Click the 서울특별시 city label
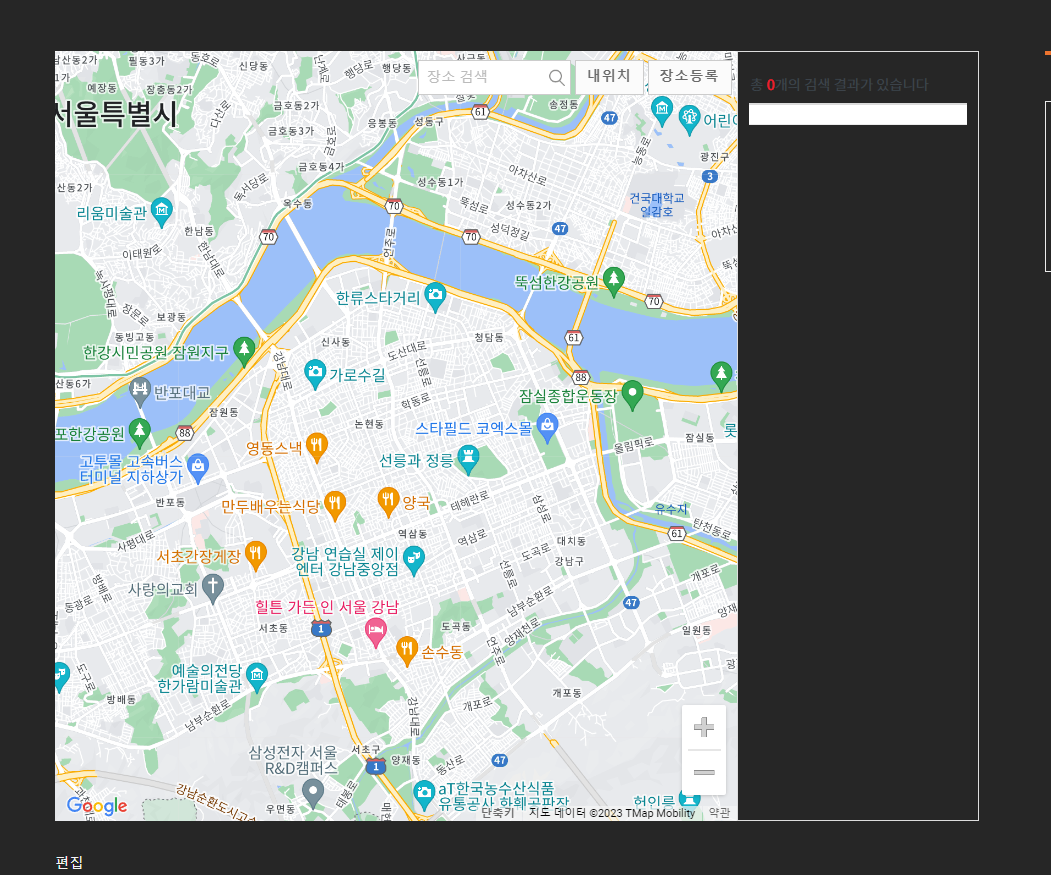 (x=117, y=114)
